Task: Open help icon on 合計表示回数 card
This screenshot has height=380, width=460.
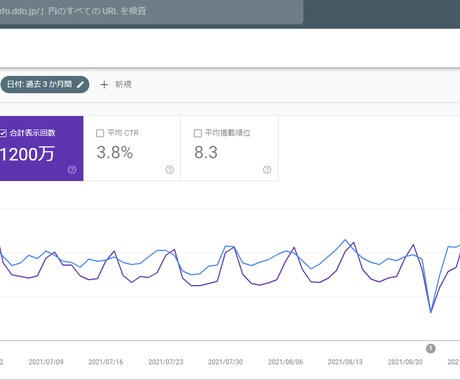Action: point(72,170)
